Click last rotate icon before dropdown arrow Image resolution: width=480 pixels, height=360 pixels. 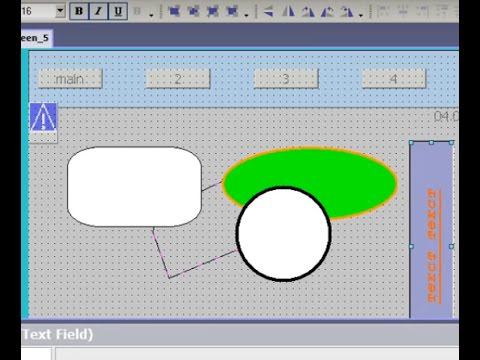coord(347,12)
